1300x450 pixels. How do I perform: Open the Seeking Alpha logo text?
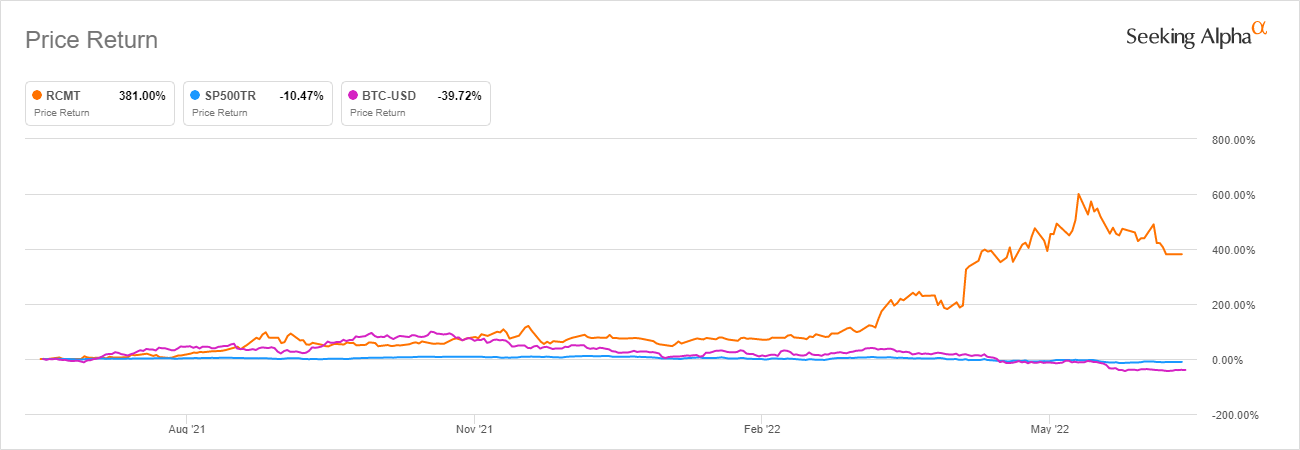click(x=1188, y=37)
